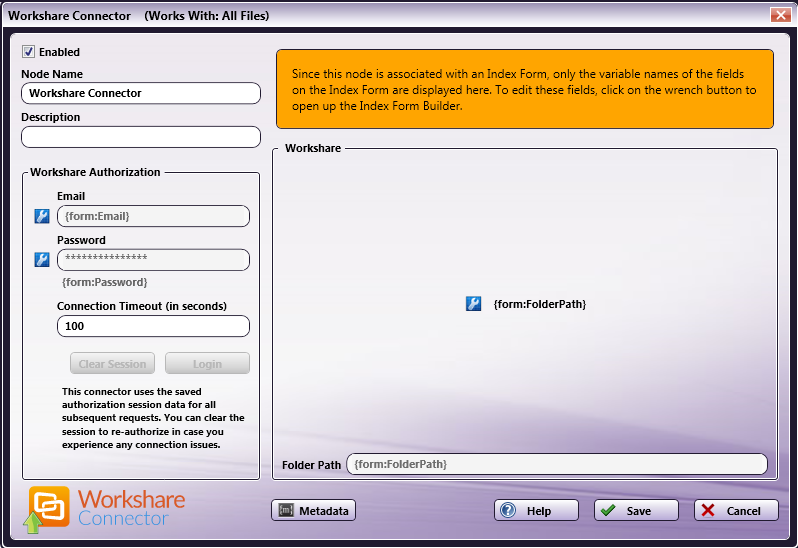
Task: Click the Login button
Action: [207, 363]
